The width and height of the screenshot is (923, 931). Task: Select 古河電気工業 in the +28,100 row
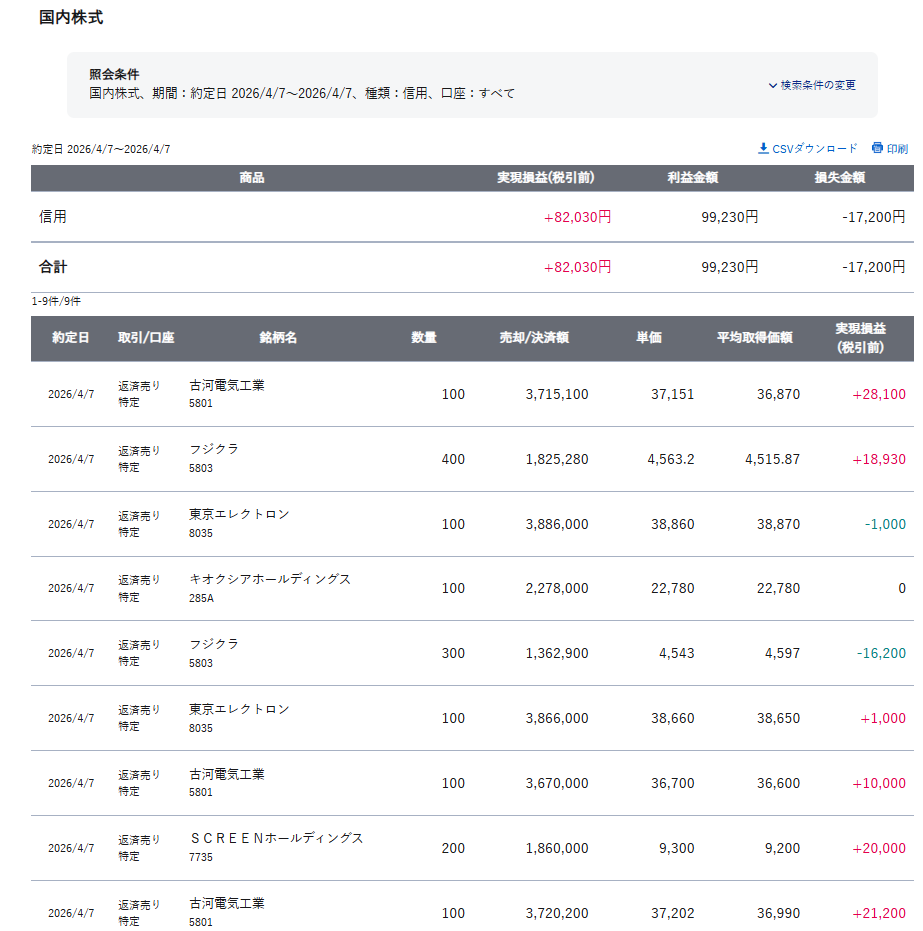click(227, 385)
